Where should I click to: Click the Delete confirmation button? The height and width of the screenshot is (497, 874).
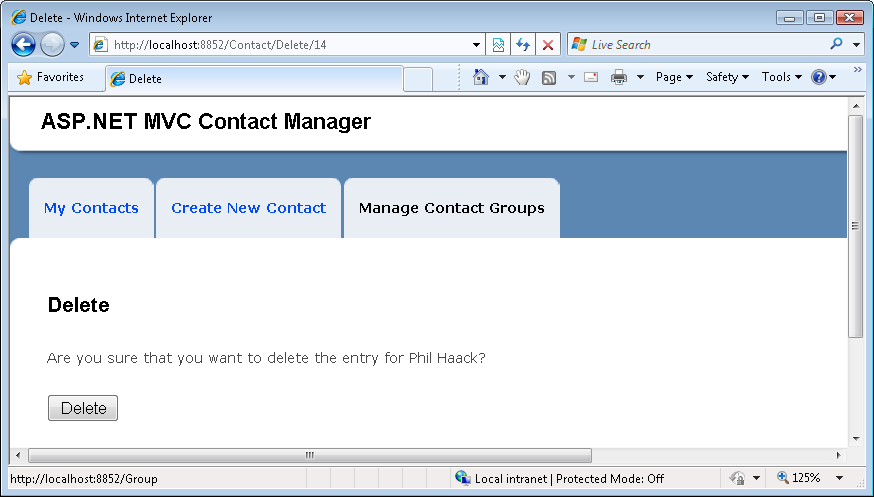coord(83,408)
